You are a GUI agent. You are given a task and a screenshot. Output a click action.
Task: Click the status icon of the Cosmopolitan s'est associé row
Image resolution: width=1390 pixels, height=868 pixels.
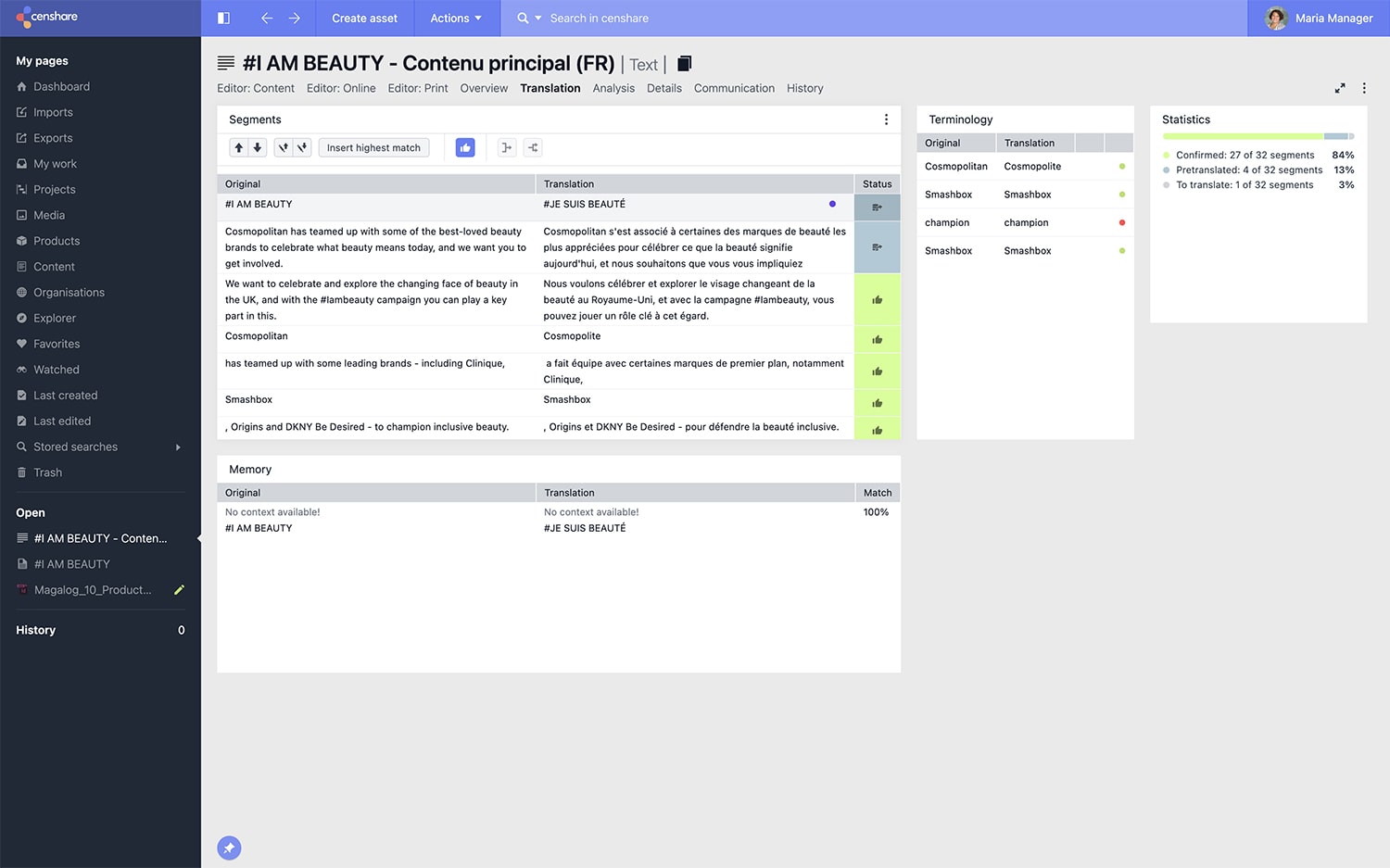pos(877,247)
